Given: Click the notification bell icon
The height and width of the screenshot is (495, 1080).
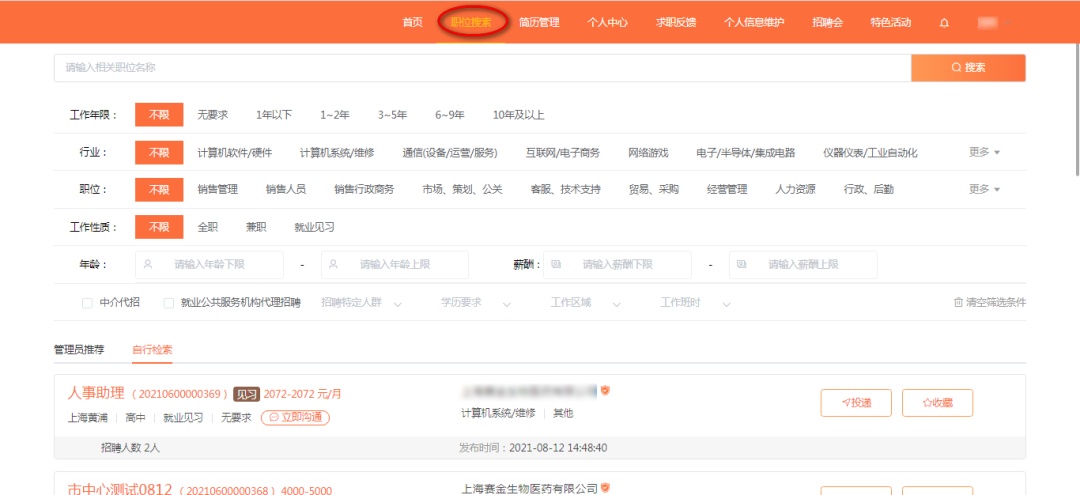Looking at the screenshot, I should coord(944,22).
